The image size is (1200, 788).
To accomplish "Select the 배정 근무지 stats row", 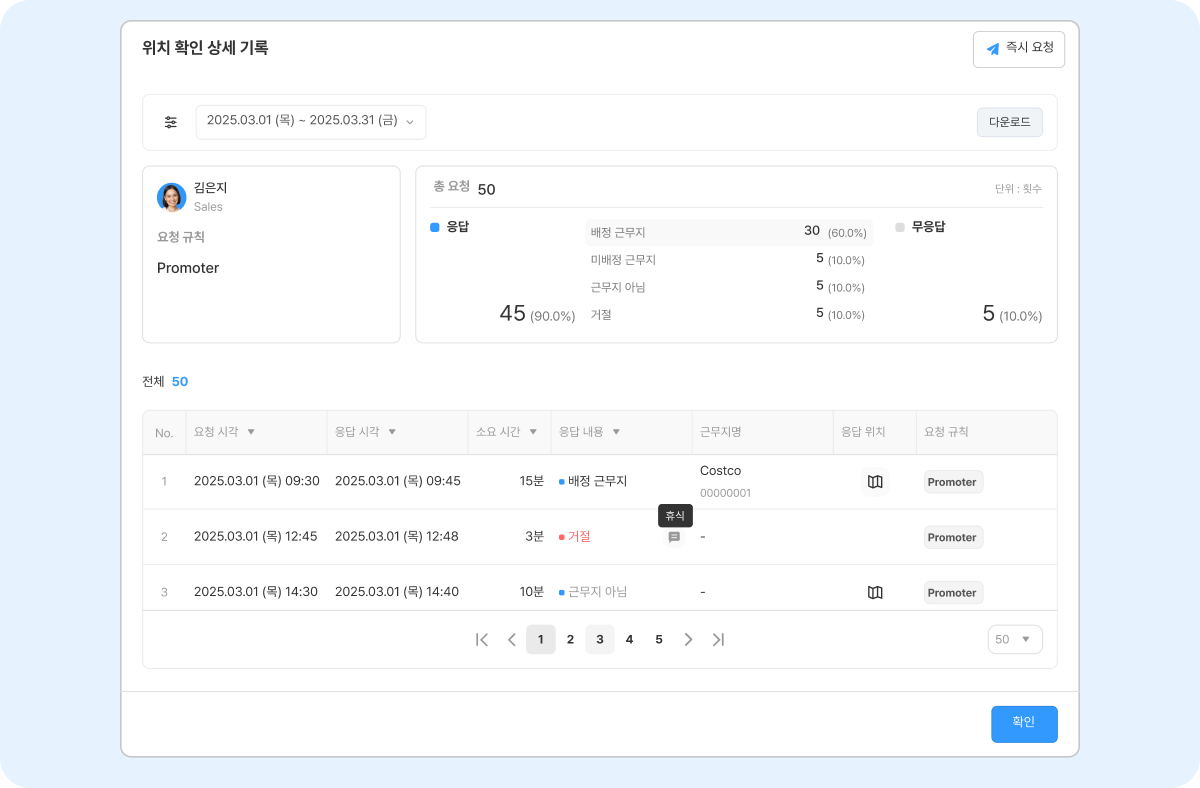I will (728, 232).
